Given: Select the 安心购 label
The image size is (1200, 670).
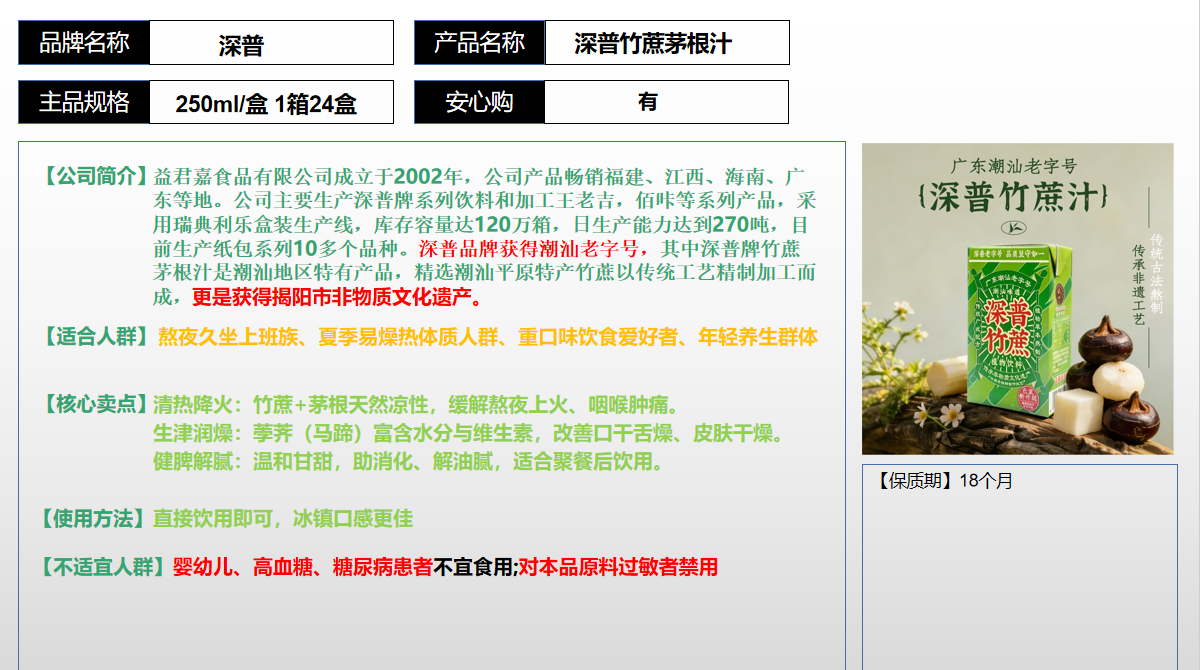Looking at the screenshot, I should (478, 101).
